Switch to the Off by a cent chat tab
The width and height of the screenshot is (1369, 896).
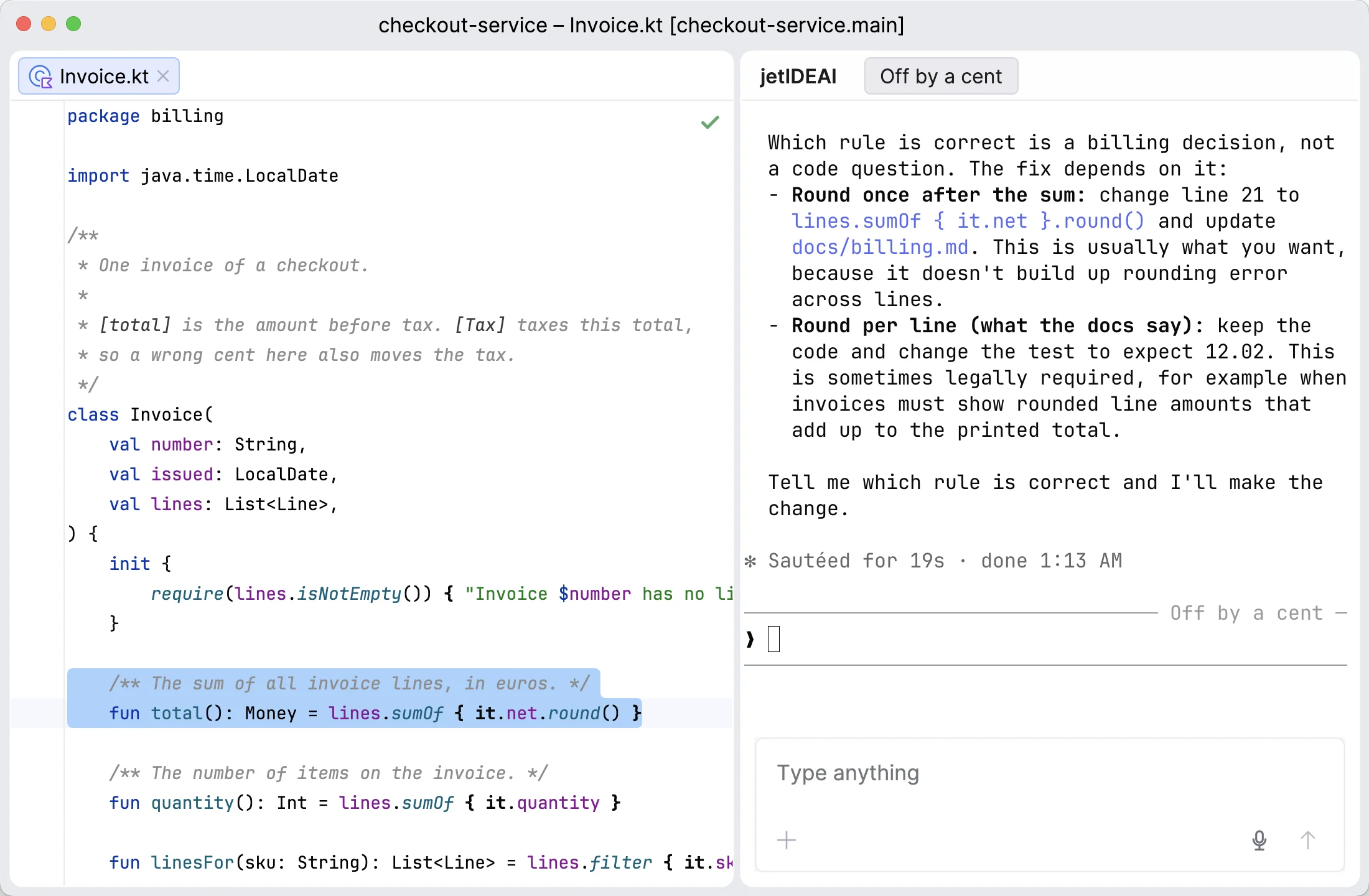tap(941, 76)
